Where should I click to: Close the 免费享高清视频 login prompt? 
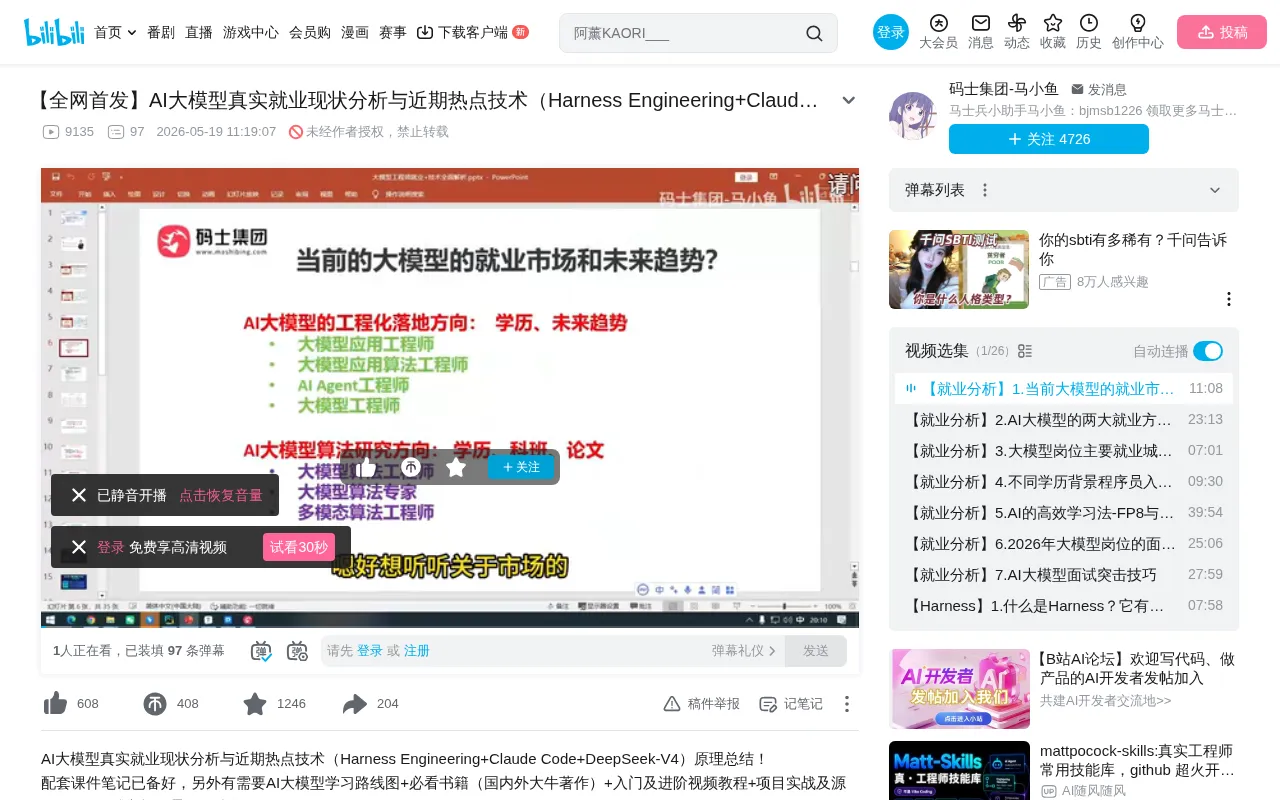pyautogui.click(x=79, y=547)
